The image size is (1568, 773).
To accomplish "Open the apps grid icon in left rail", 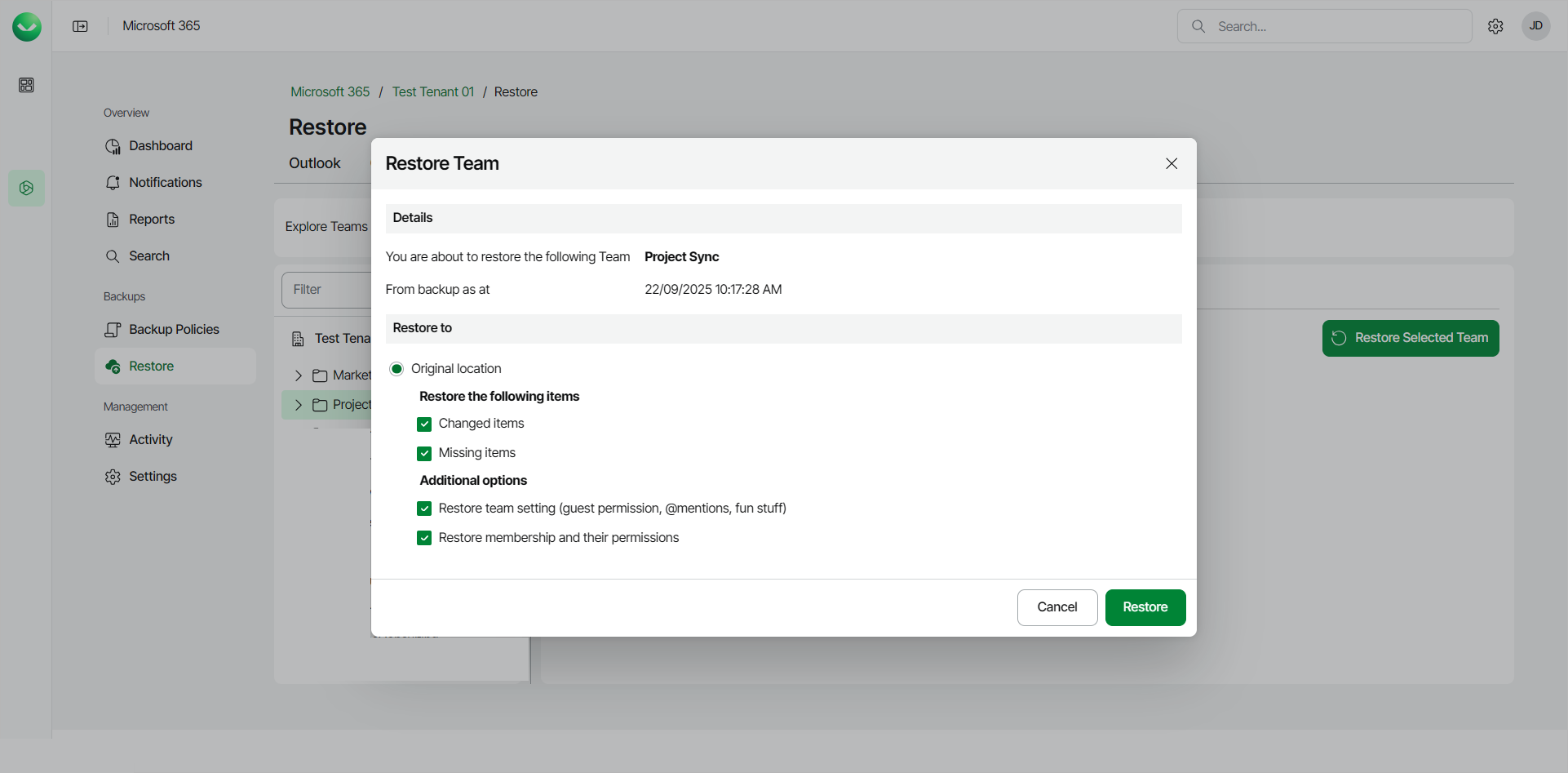I will [x=26, y=85].
